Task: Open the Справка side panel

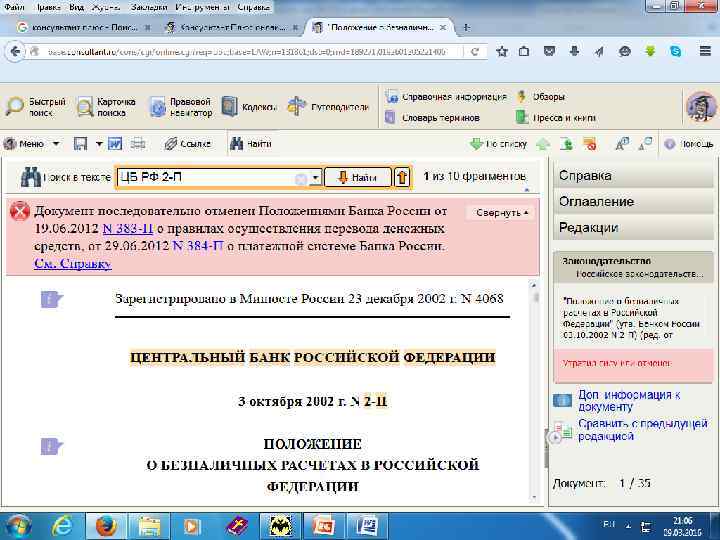Action: tap(633, 175)
